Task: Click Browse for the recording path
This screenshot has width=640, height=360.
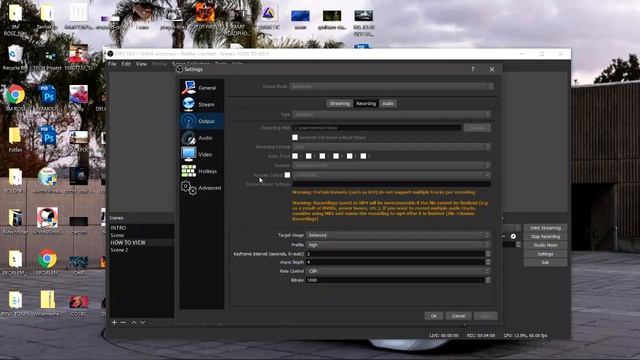Action: [477, 128]
